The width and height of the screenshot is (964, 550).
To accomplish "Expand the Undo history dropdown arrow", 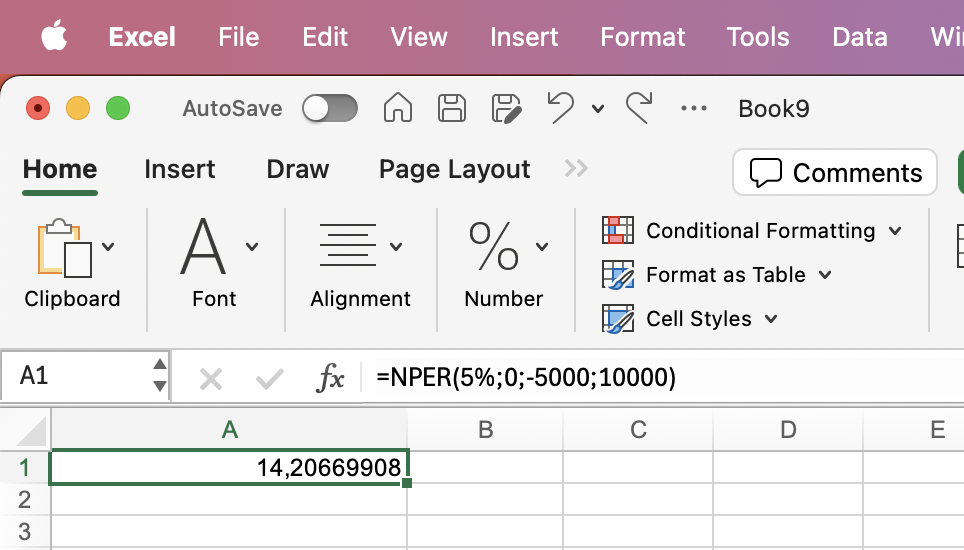I will click(598, 109).
